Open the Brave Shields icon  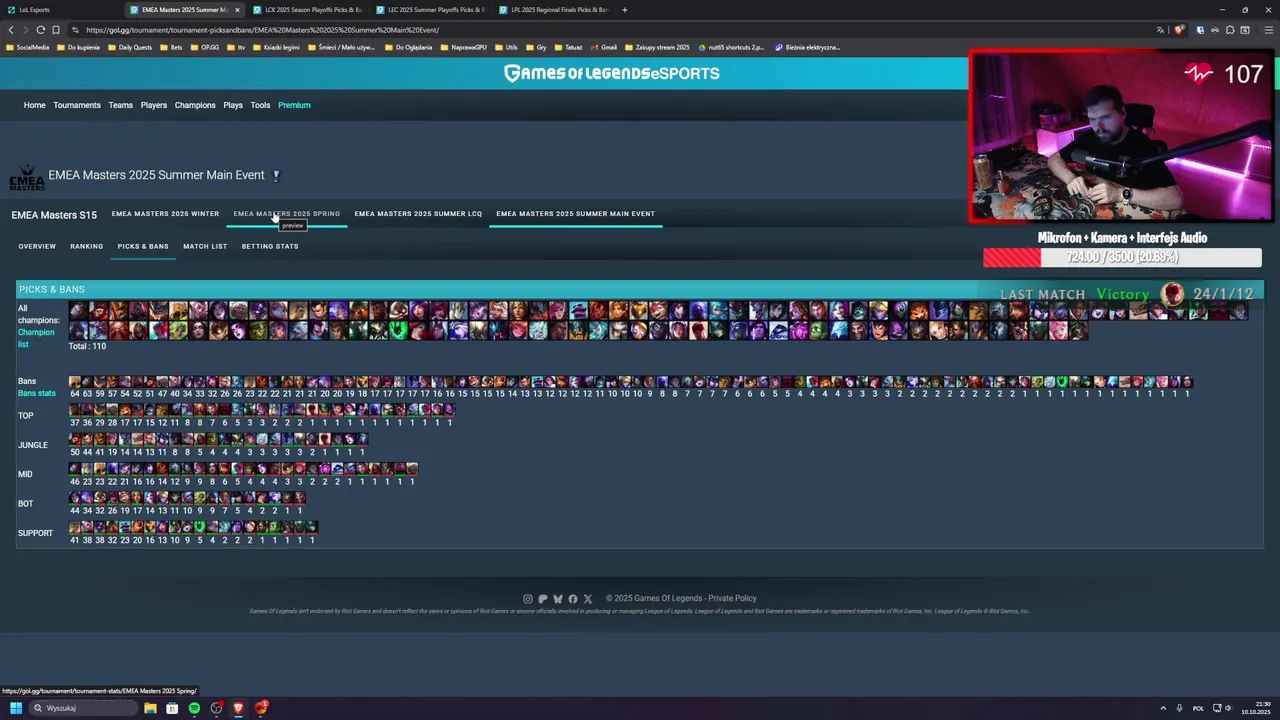pos(1179,30)
